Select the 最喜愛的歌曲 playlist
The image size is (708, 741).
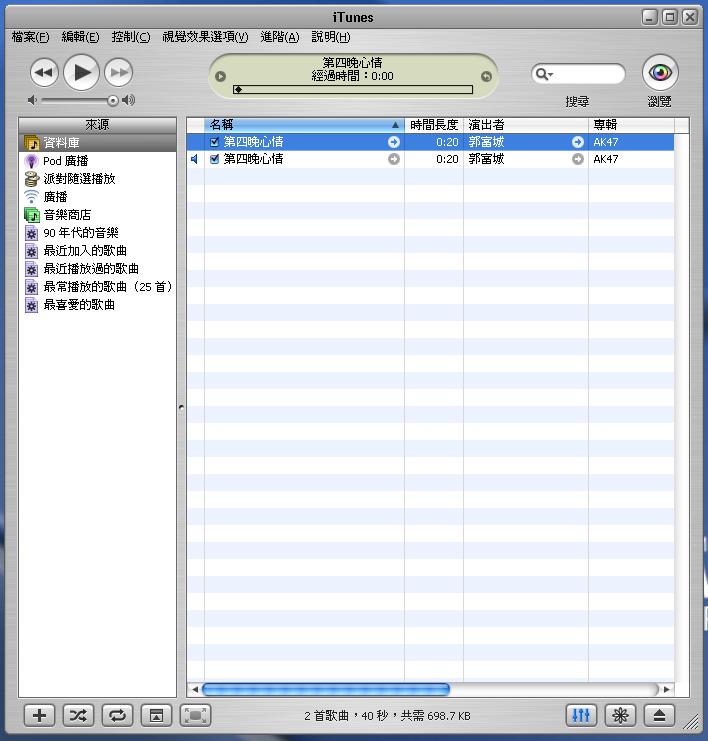79,305
